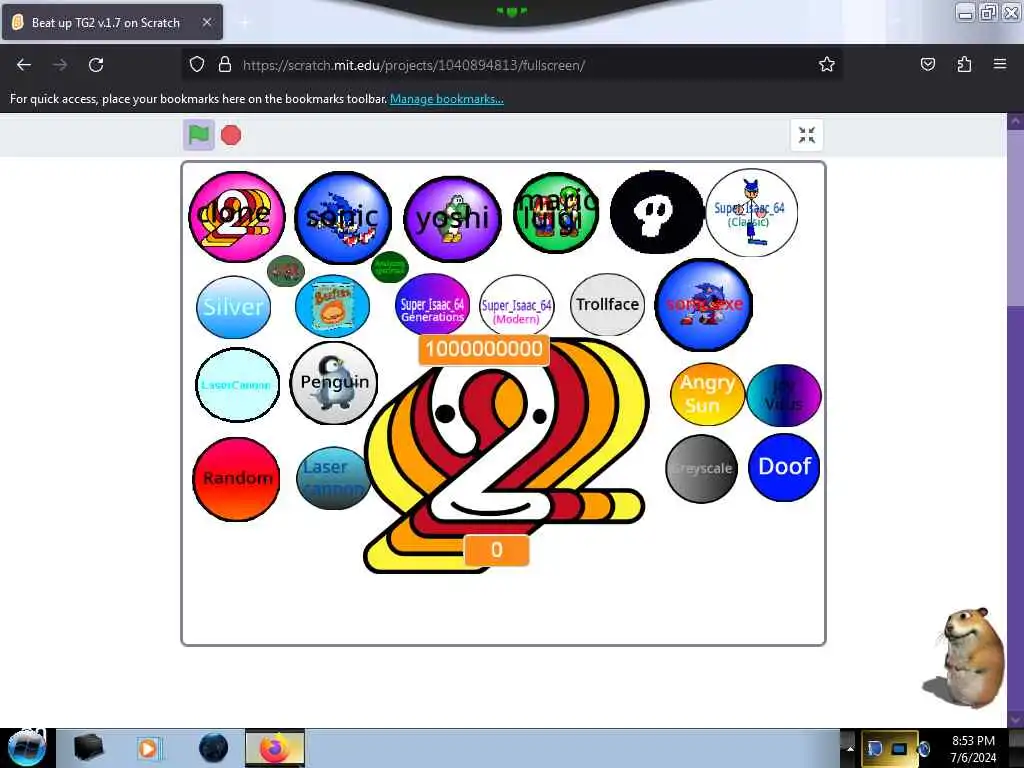Pick the teal-purple 'Virus' bubble
The height and width of the screenshot is (768, 1024).
(784, 395)
